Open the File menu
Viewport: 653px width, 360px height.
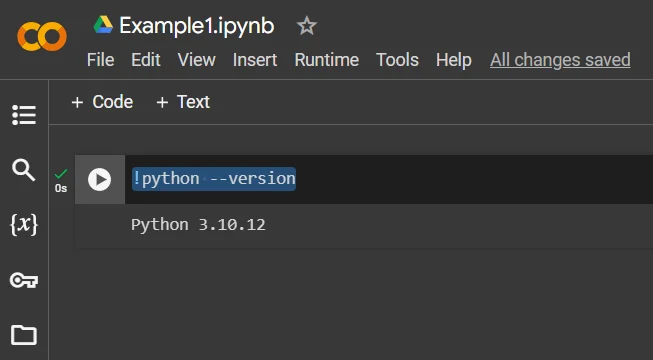tap(100, 60)
